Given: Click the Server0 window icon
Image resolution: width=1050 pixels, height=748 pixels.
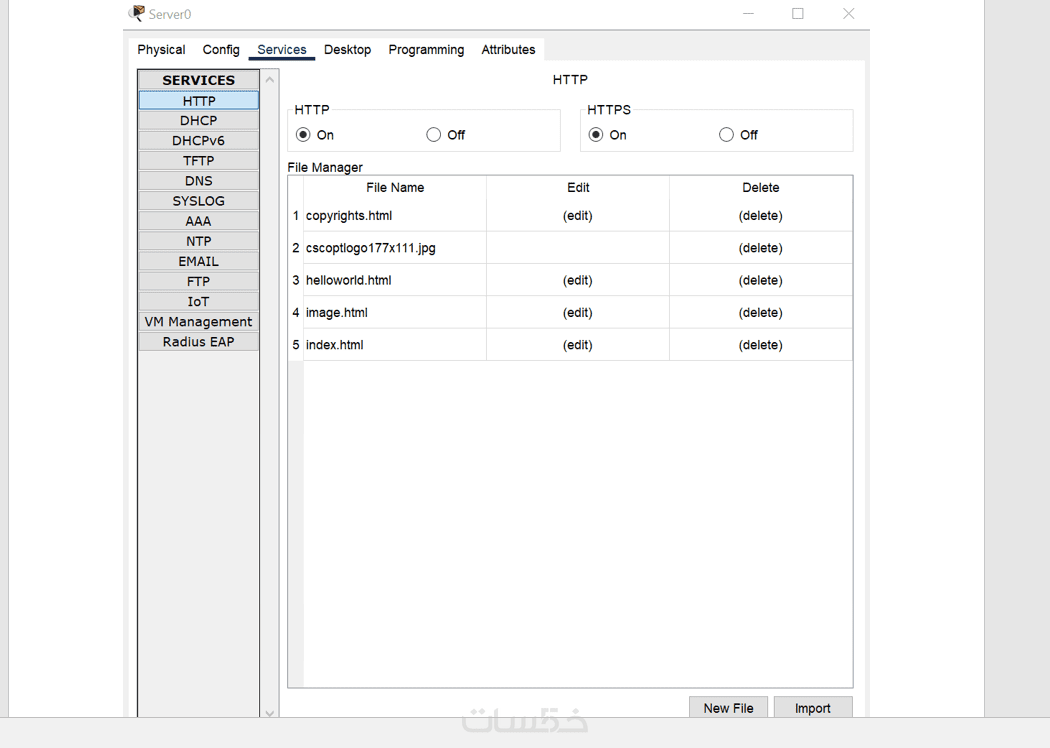Looking at the screenshot, I should (x=137, y=13).
